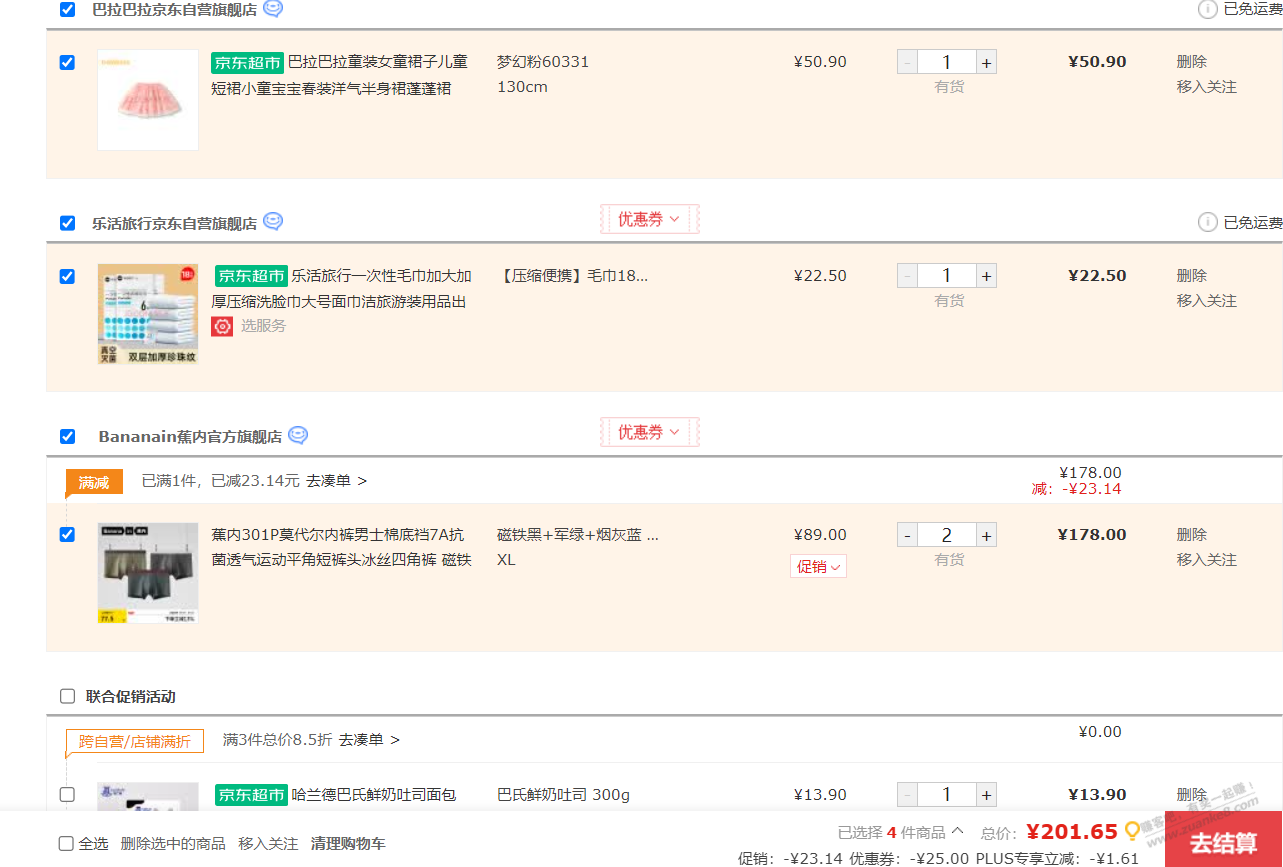Decrease quantity of 蕉内 underwear
1283x867 pixels.
tap(907, 535)
